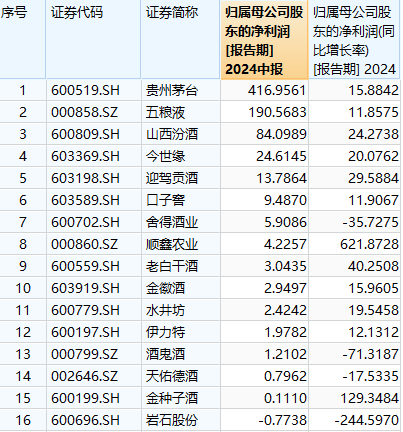
Task: Click growth rate 11.8575
Action: [x=373, y=112]
